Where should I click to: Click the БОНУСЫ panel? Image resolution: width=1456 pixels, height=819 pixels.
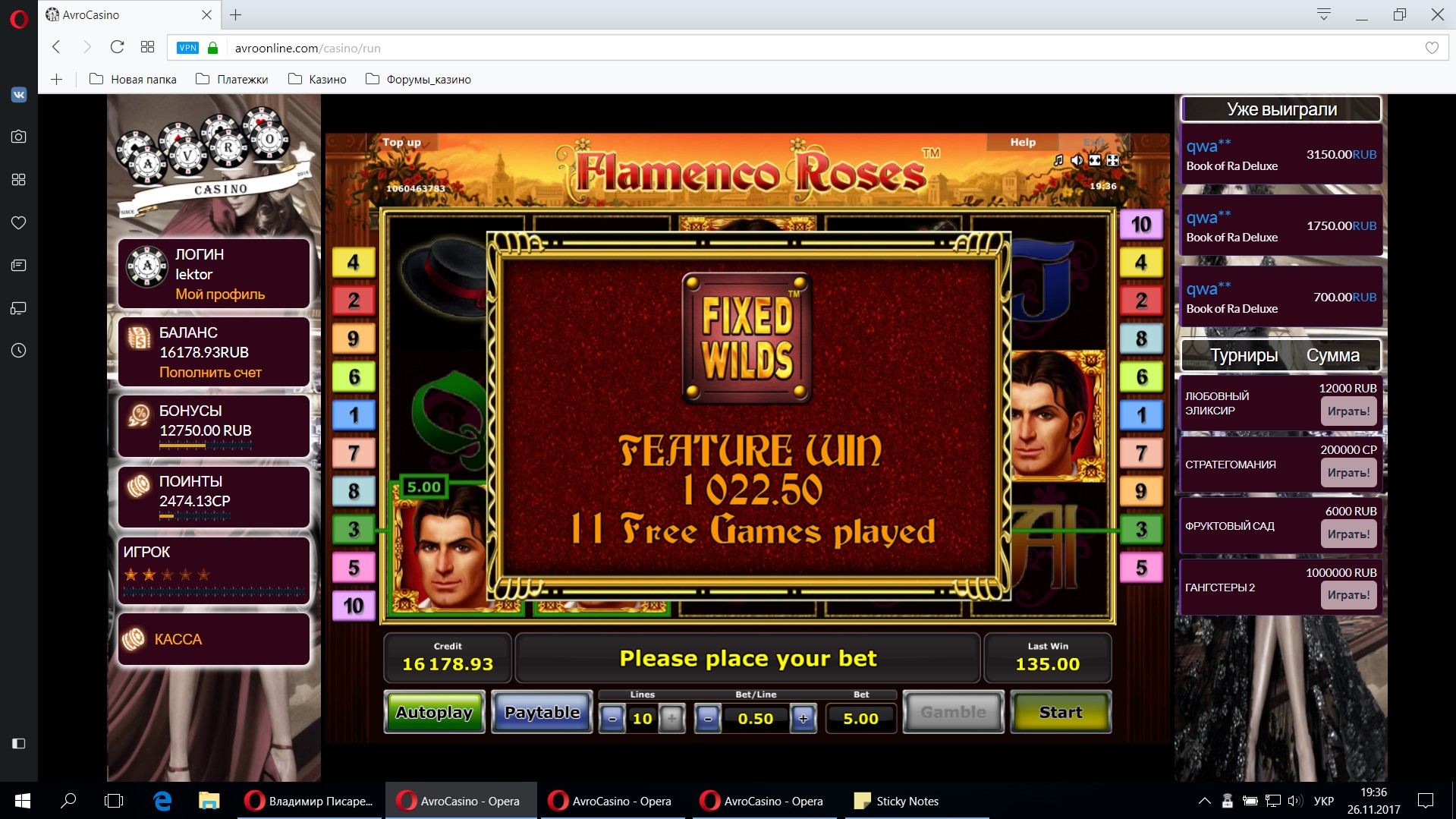(x=214, y=427)
